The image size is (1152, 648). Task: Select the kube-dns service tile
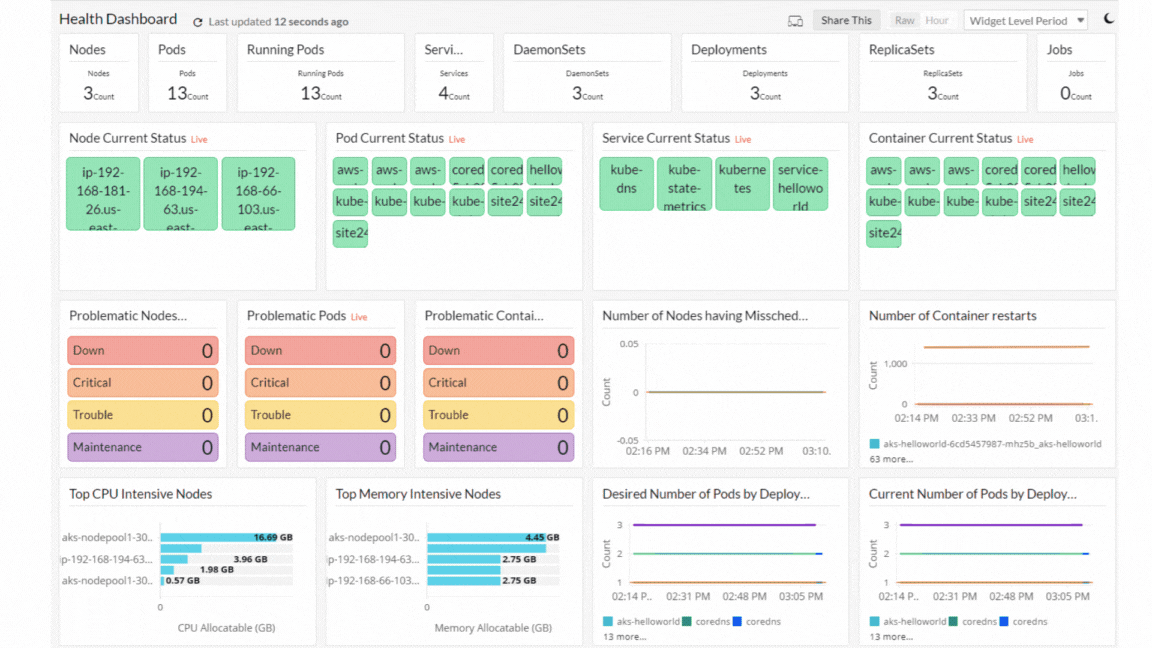[x=627, y=184]
